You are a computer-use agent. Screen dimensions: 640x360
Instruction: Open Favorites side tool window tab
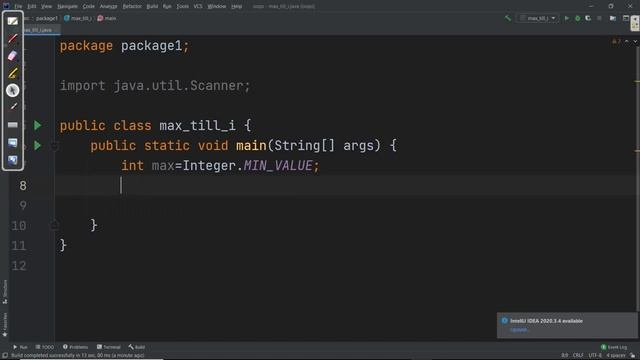pos(5,324)
